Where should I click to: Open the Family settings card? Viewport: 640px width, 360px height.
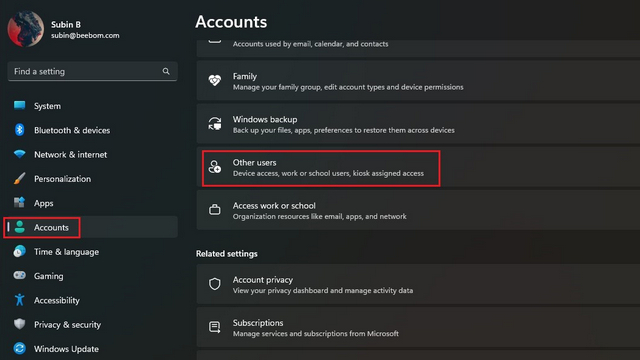pyautogui.click(x=418, y=81)
